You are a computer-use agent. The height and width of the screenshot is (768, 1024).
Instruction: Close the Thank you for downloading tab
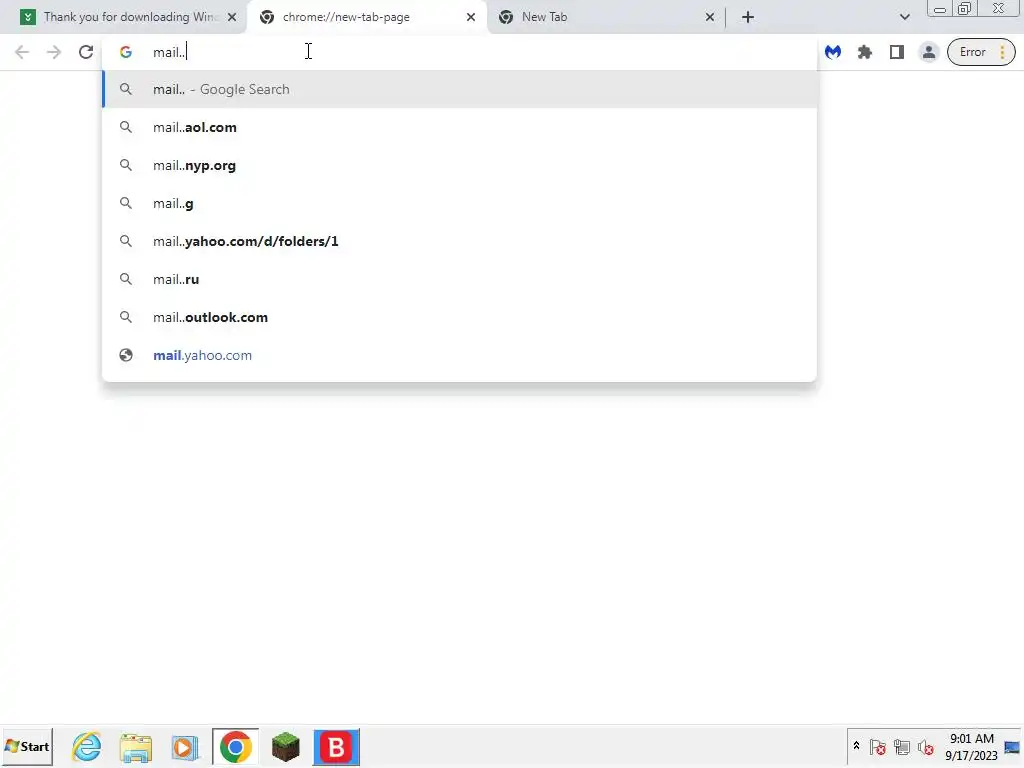click(x=232, y=17)
